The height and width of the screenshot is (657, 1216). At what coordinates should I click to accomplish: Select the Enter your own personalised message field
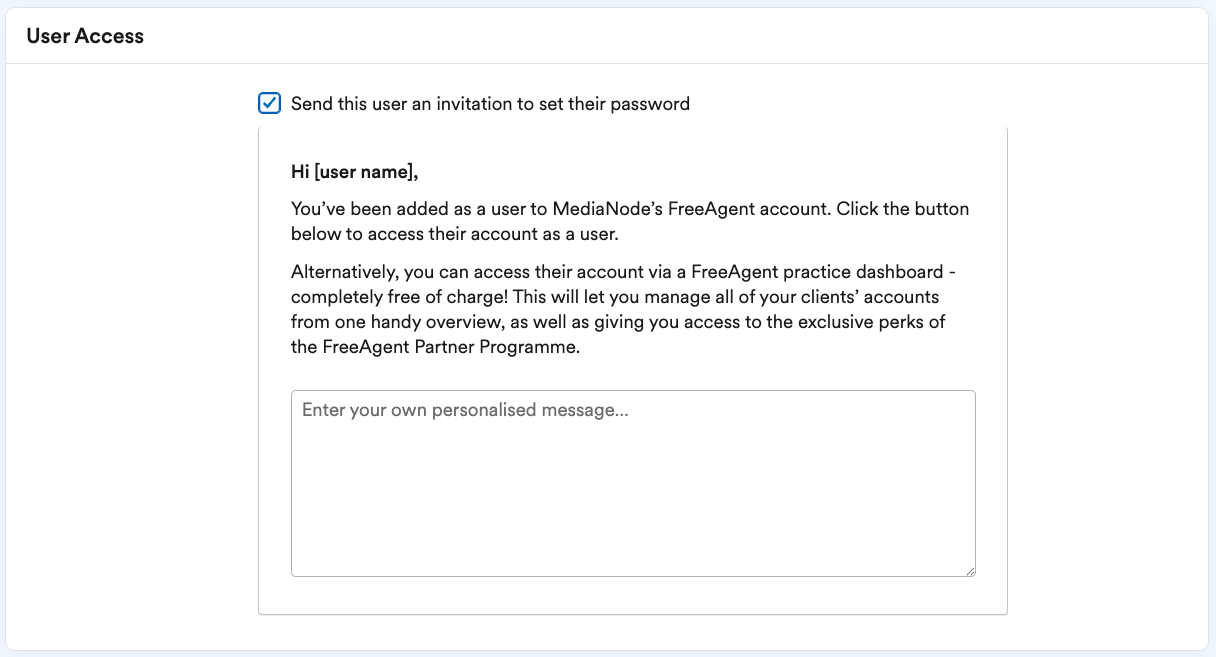tap(630, 480)
